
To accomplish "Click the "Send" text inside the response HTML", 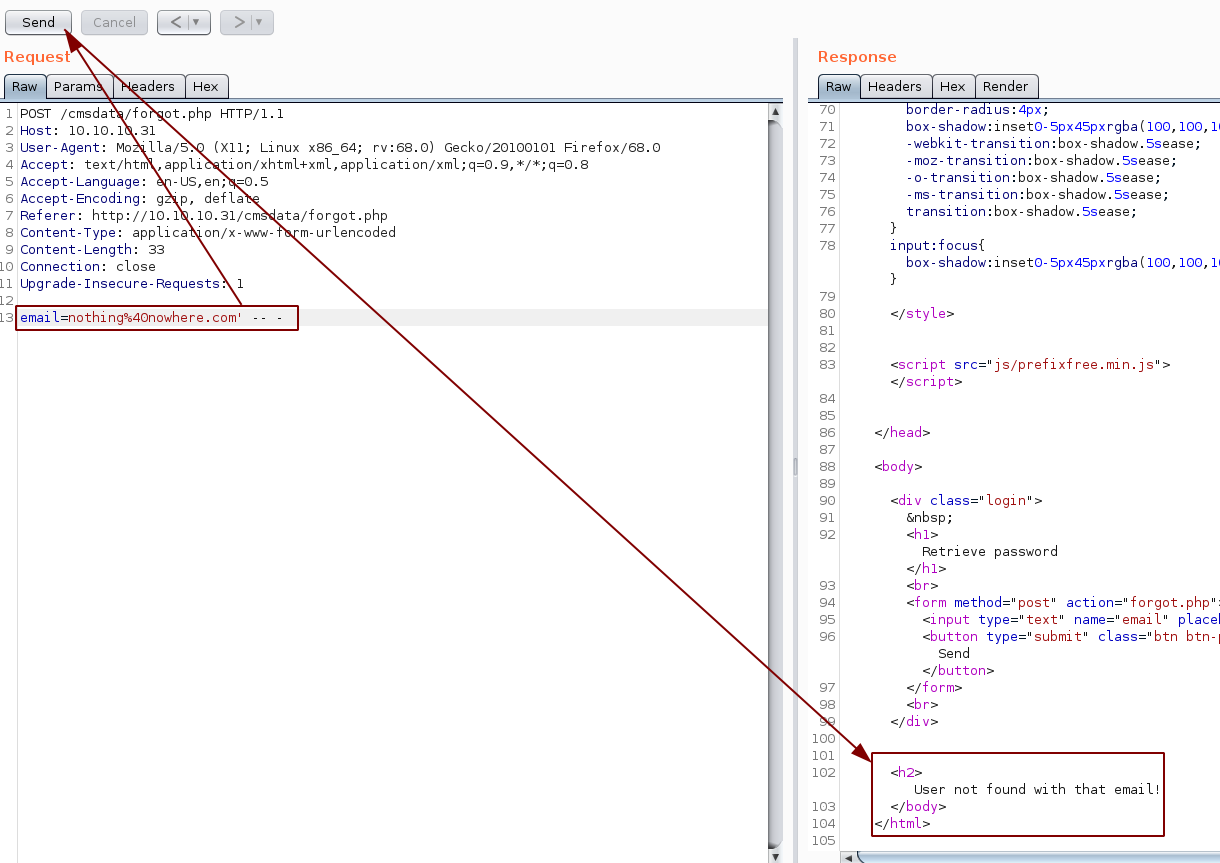I will point(954,654).
